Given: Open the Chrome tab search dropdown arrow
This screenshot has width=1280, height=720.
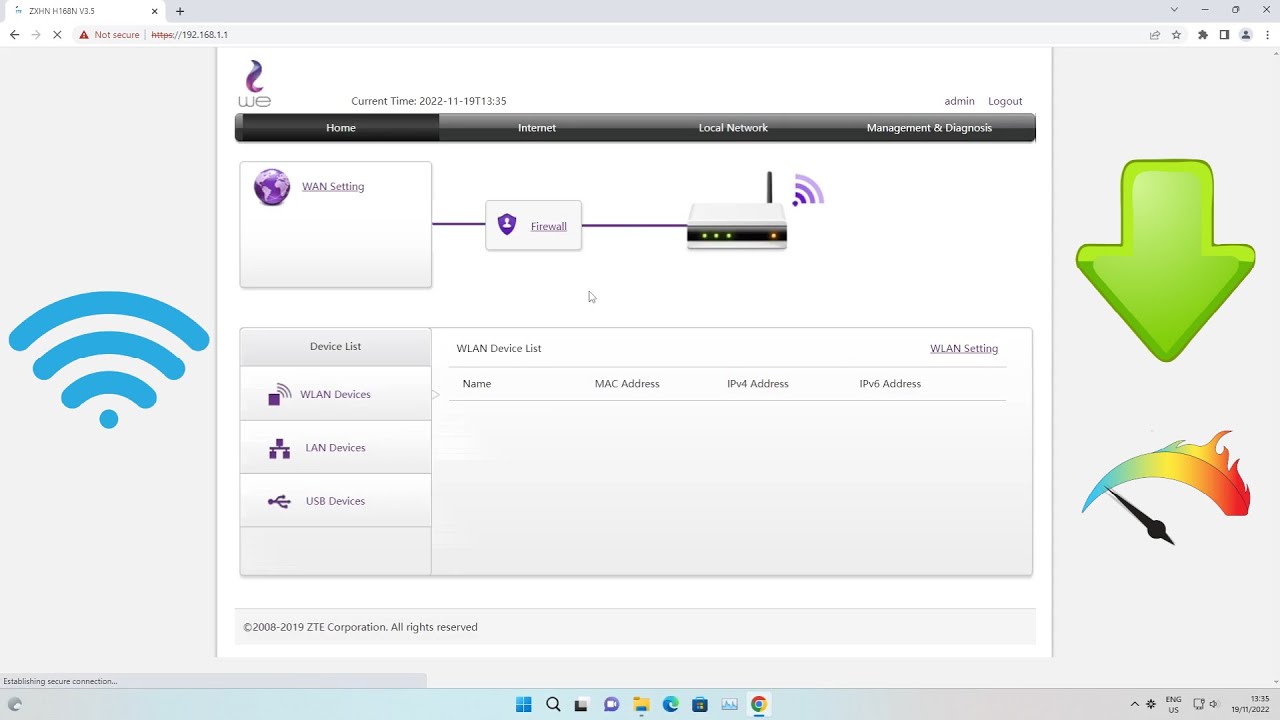Looking at the screenshot, I should tap(1174, 10).
